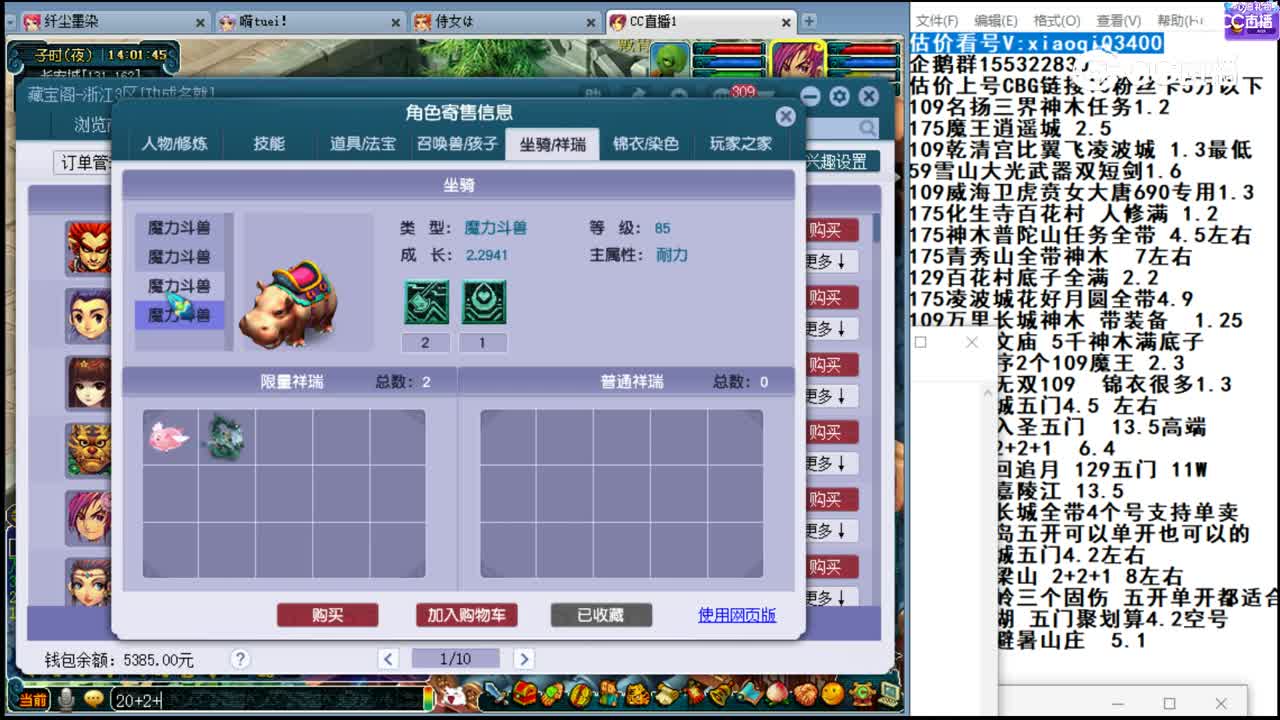The width and height of the screenshot is (1280, 720).
Task: Switch to 技能 tab
Action: tap(269, 144)
